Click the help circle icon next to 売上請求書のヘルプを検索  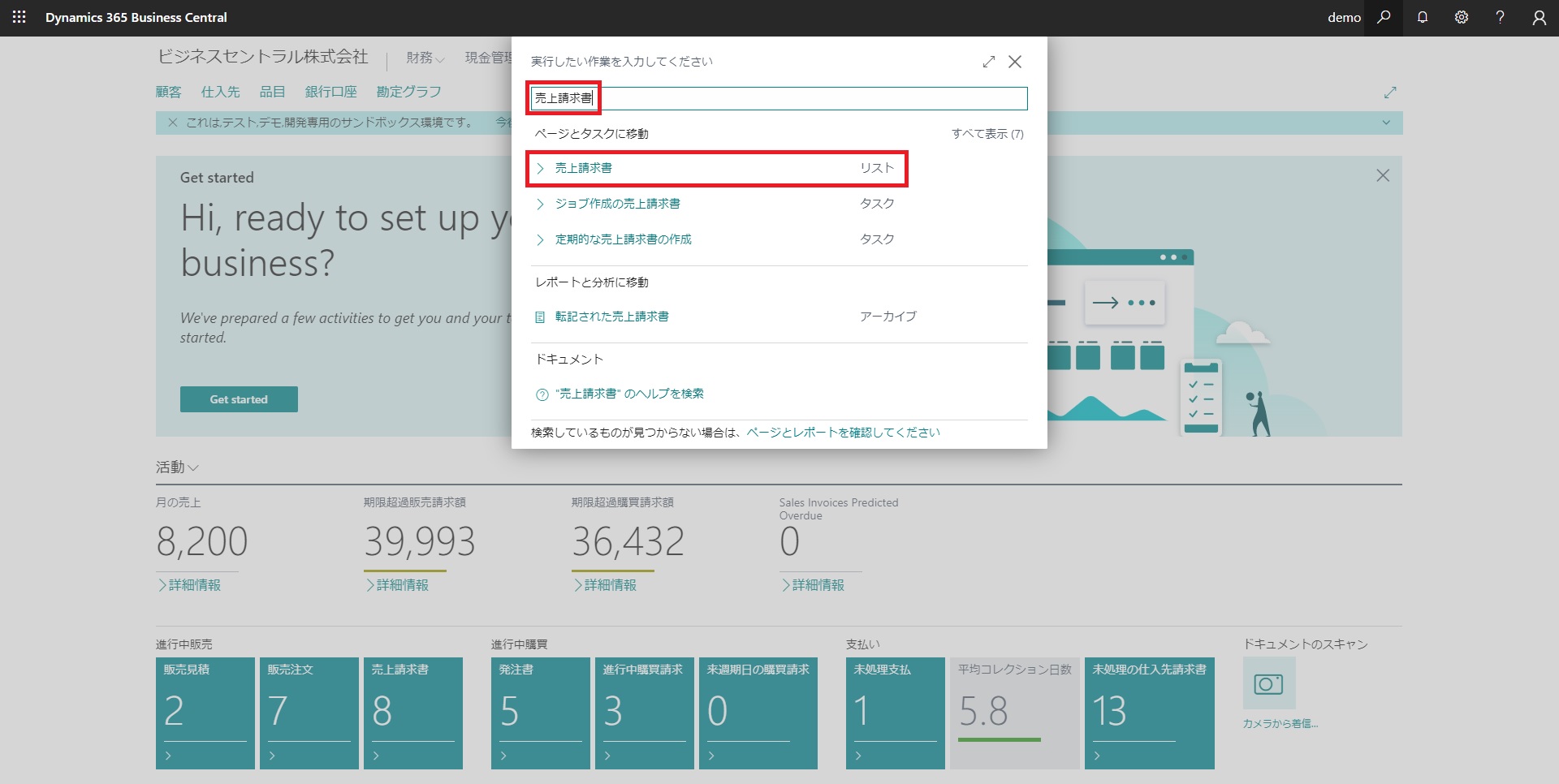pos(542,394)
